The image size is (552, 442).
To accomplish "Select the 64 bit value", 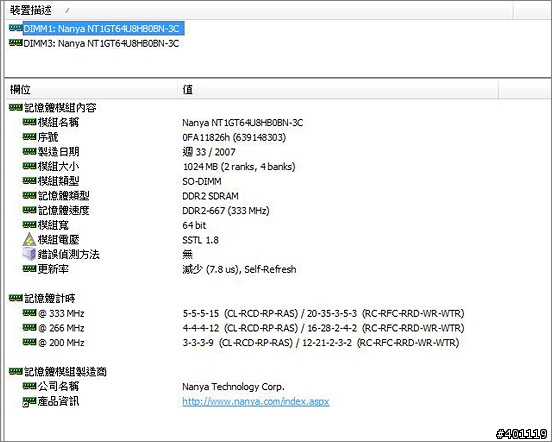I will pyautogui.click(x=194, y=225).
